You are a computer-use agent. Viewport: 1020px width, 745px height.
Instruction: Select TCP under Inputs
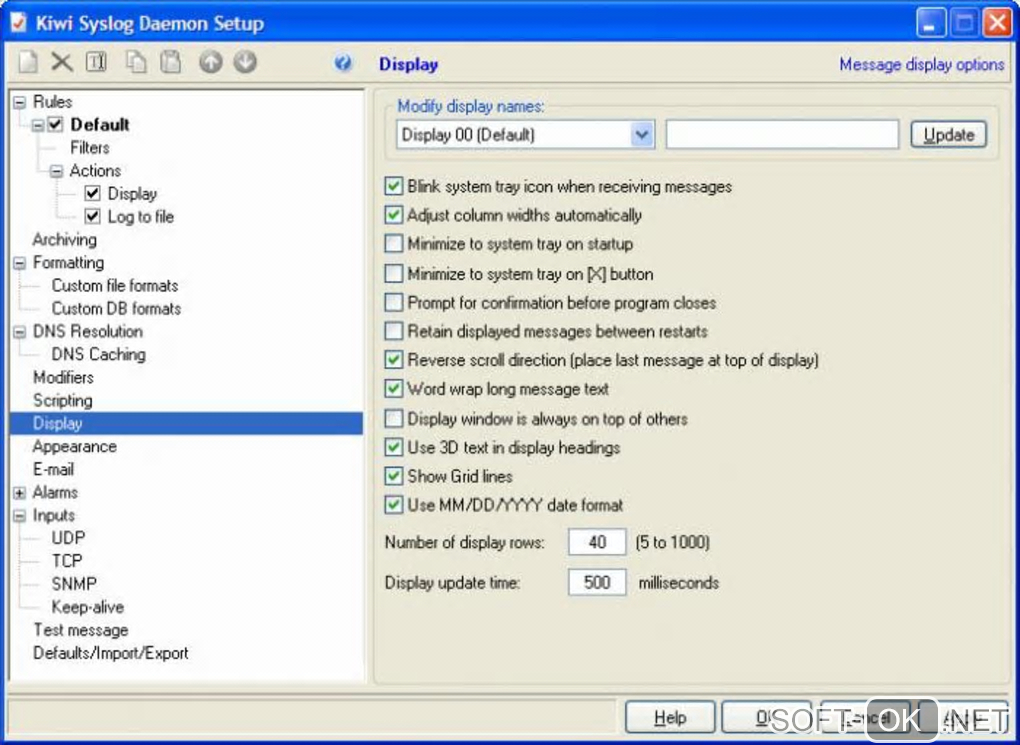point(67,561)
